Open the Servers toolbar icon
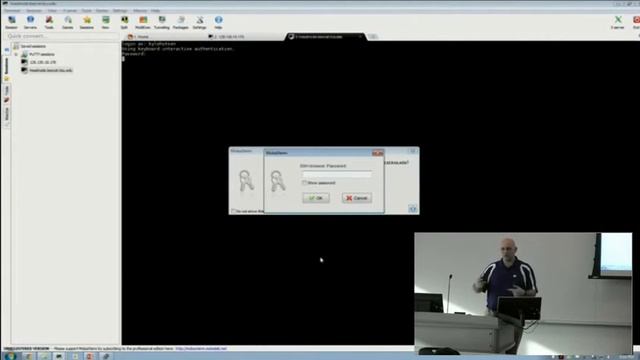 (30, 22)
